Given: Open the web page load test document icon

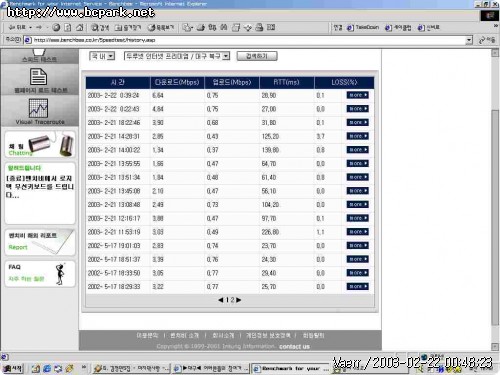Looking at the screenshot, I should [38, 77].
